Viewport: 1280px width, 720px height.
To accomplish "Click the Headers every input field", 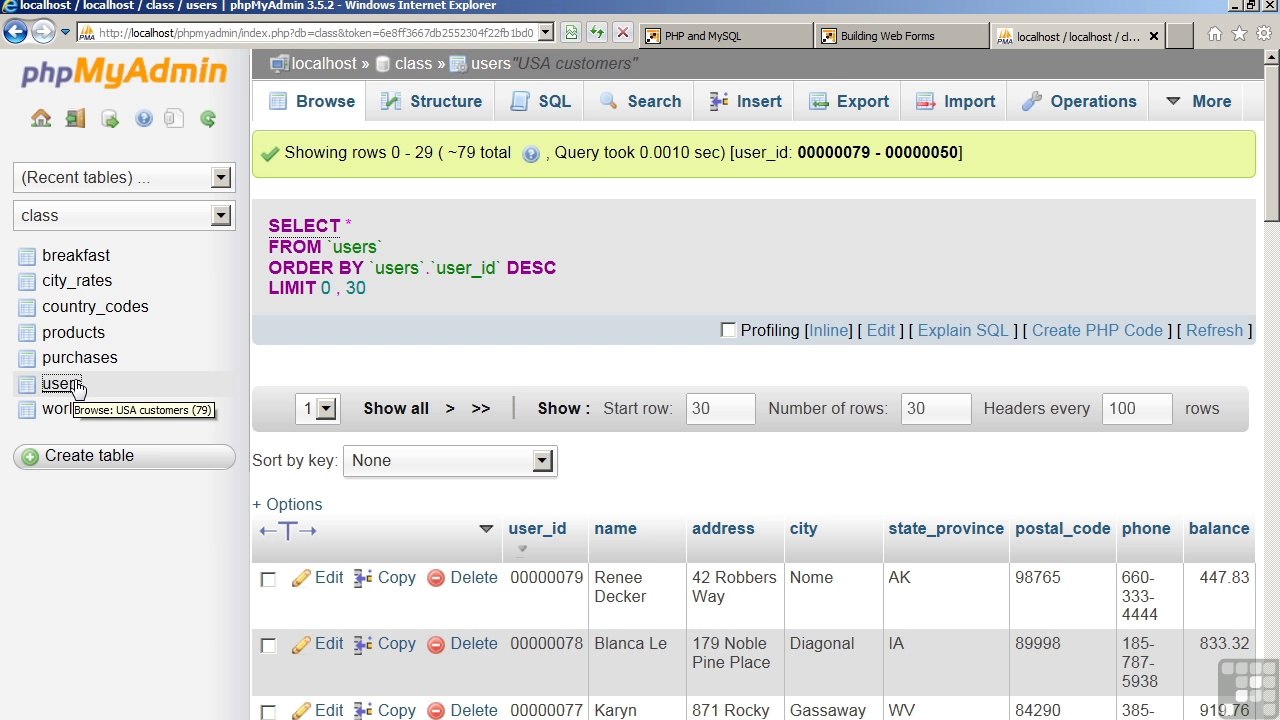I will pyautogui.click(x=1137, y=409).
